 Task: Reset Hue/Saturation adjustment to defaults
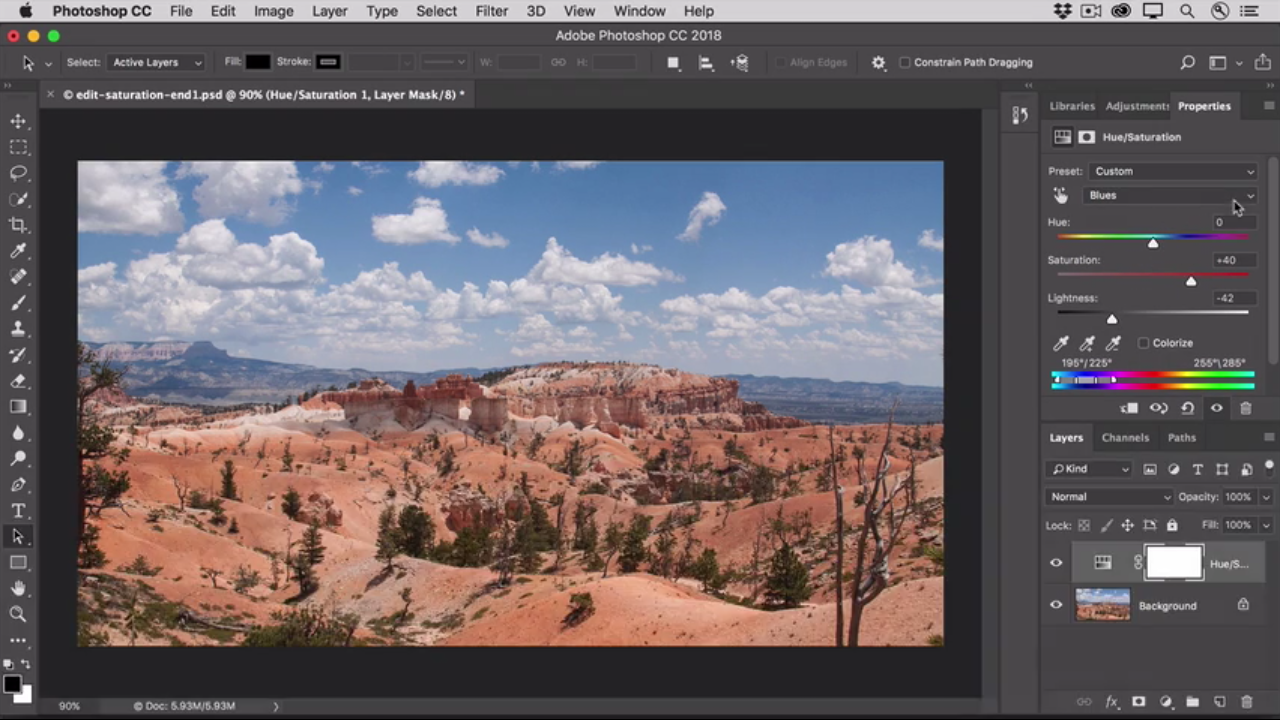pyautogui.click(x=1187, y=408)
